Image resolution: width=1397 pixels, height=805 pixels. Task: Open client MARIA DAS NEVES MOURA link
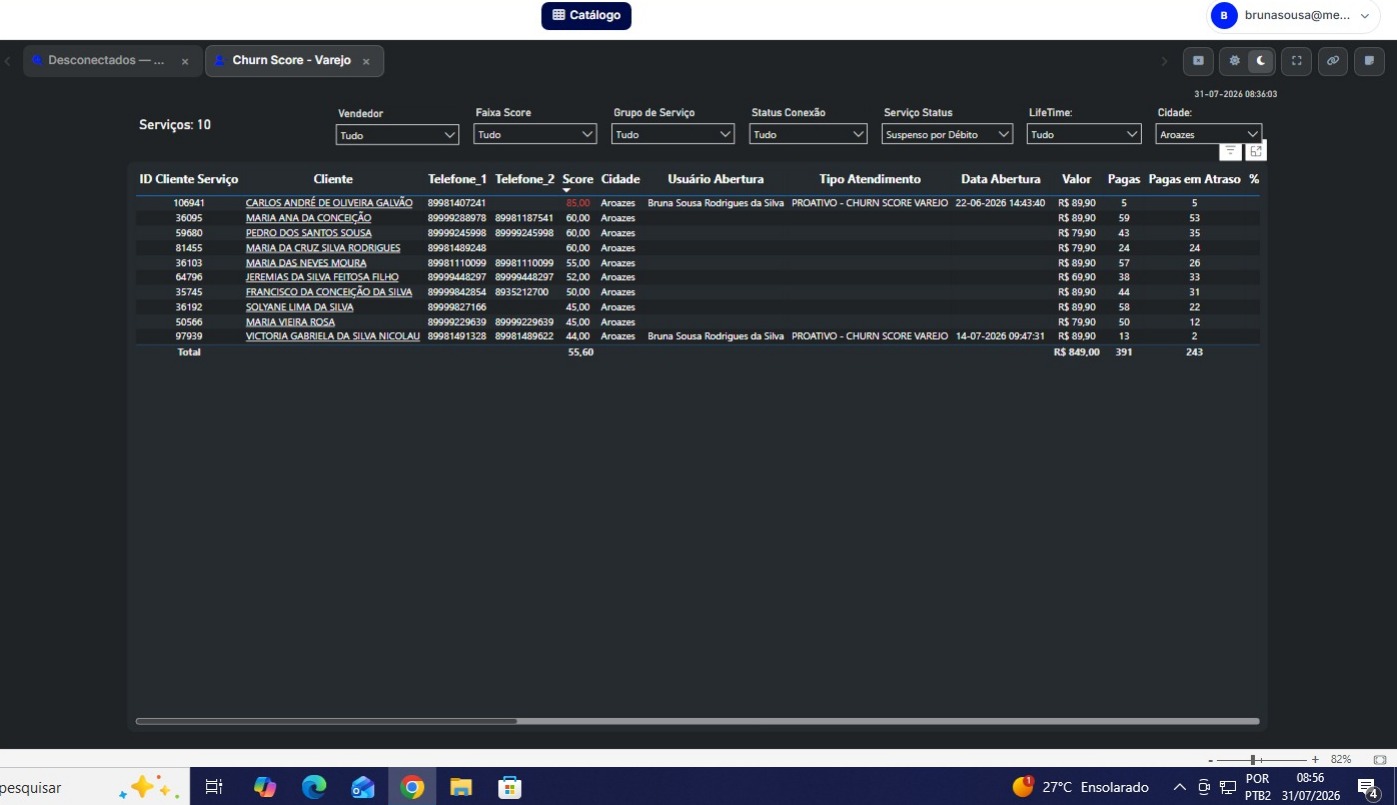coord(306,263)
